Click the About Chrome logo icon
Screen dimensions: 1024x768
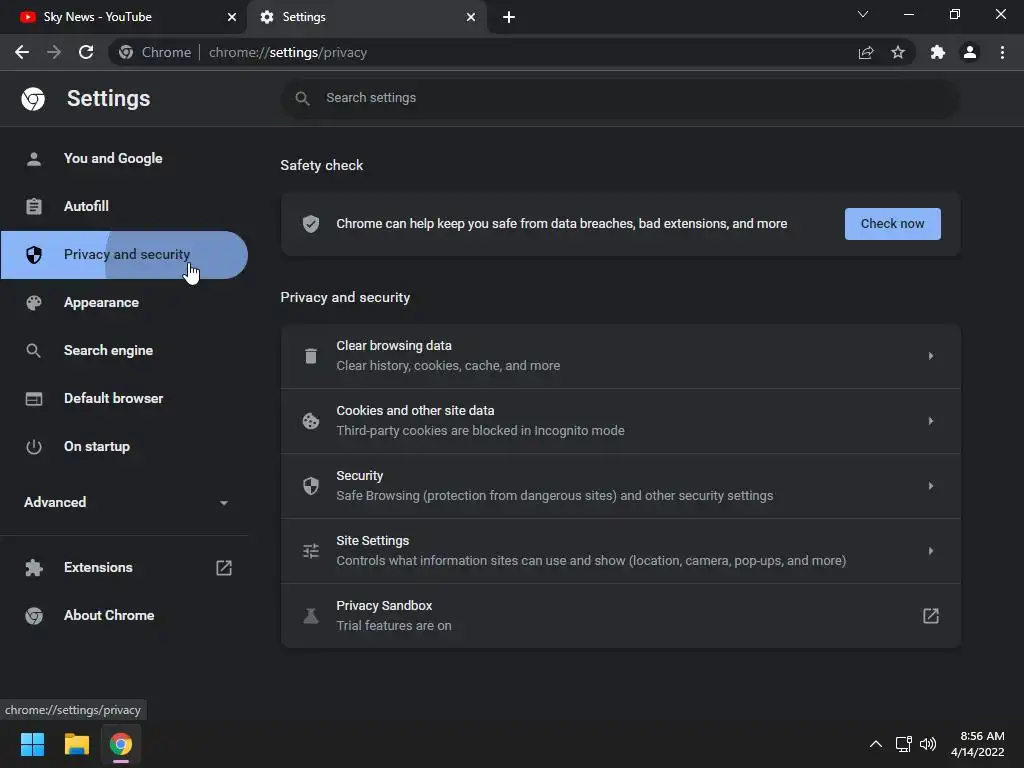click(x=34, y=615)
